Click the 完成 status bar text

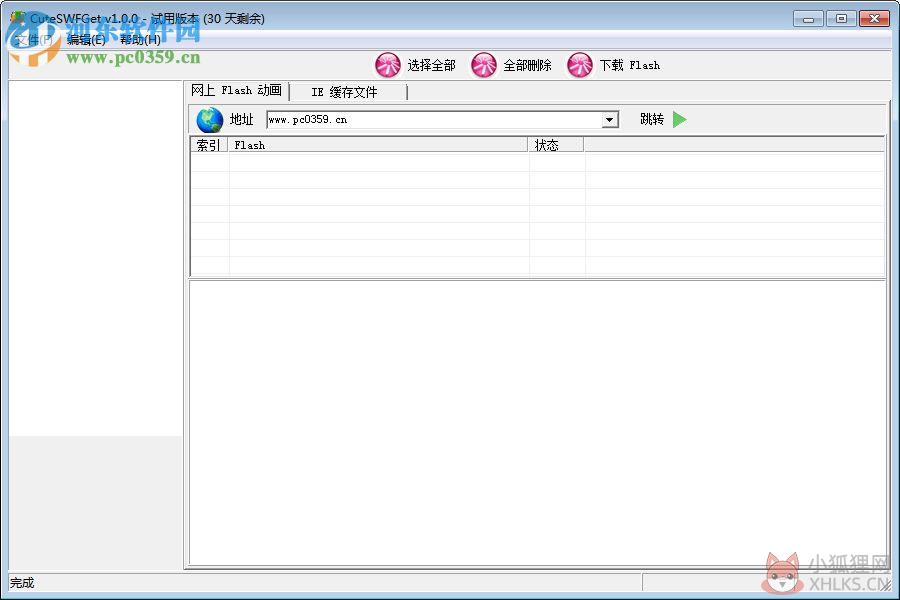[22, 583]
